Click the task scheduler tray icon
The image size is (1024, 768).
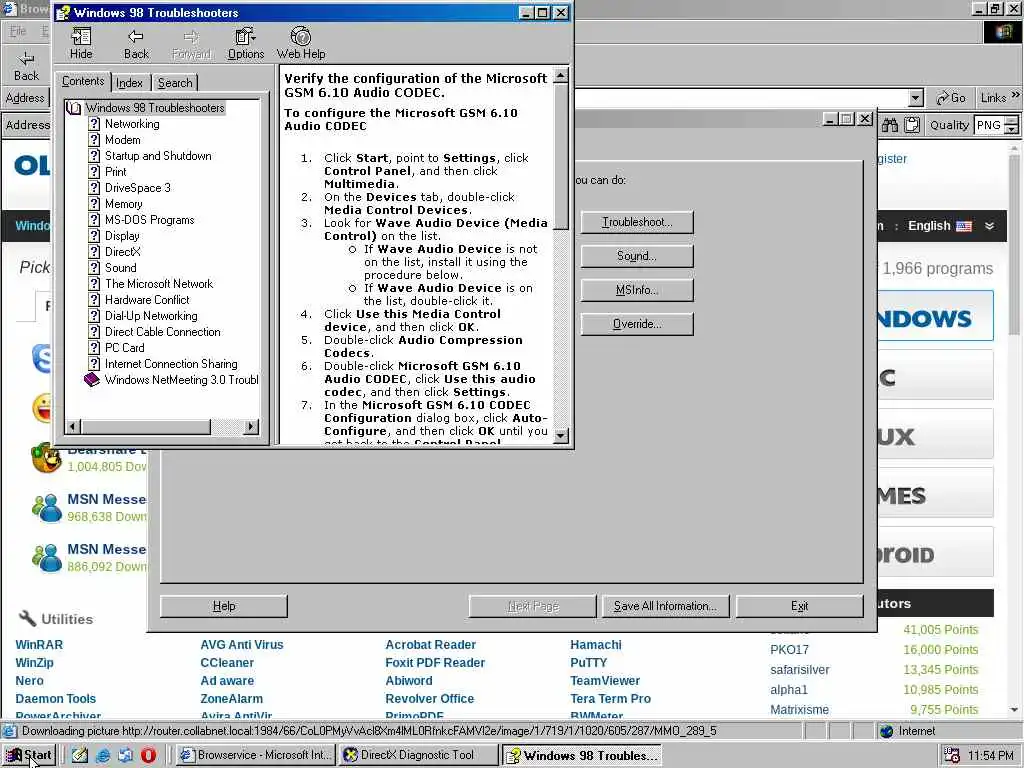[952, 755]
